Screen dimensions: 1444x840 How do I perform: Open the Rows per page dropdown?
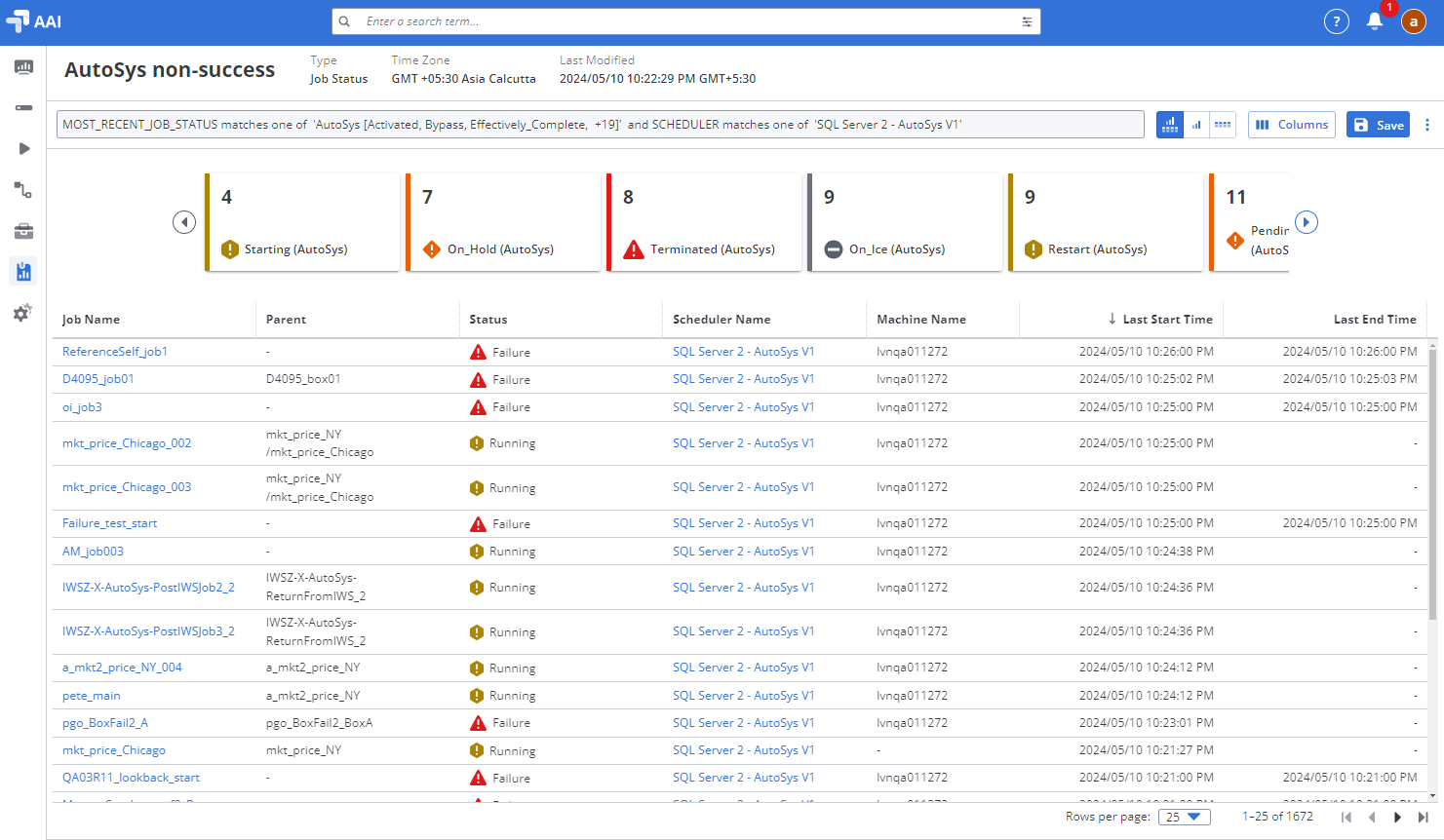point(1184,818)
